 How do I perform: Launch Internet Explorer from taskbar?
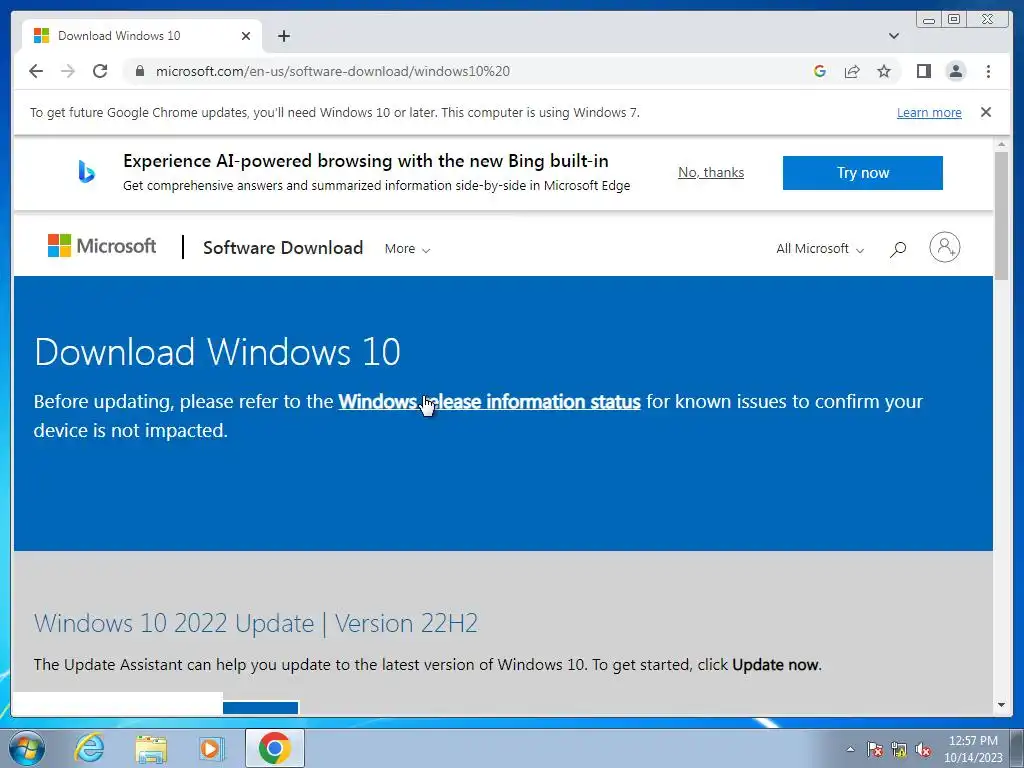pyautogui.click(x=89, y=748)
